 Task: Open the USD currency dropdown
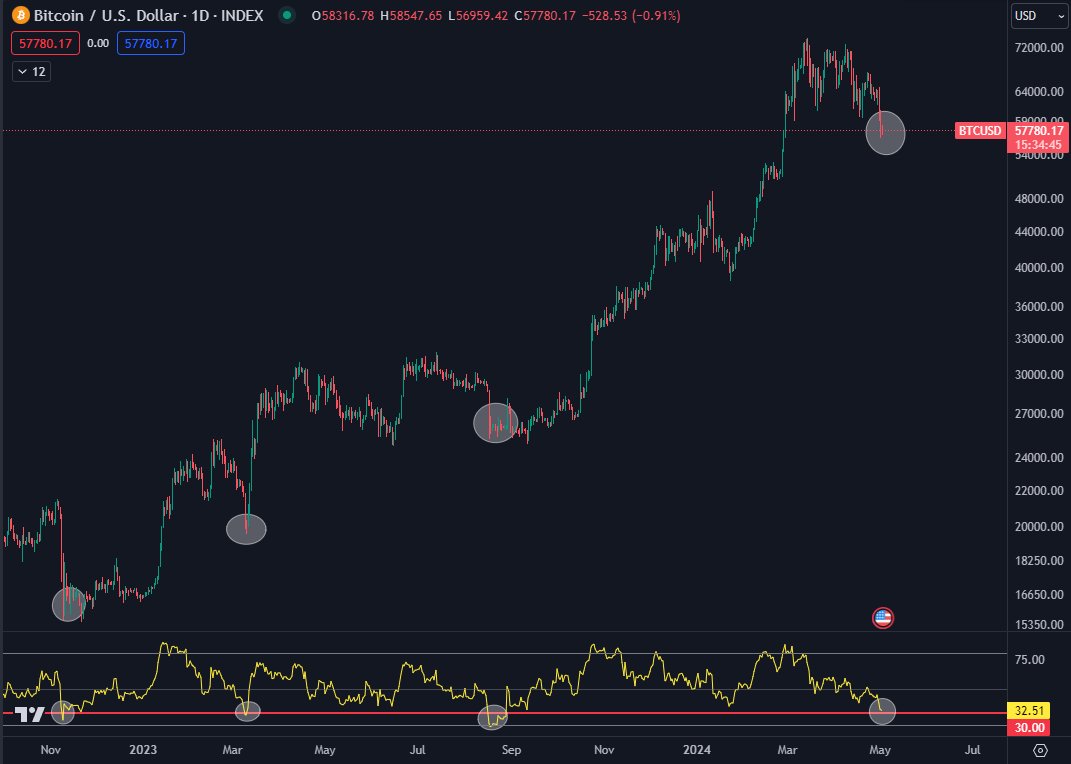(1037, 16)
